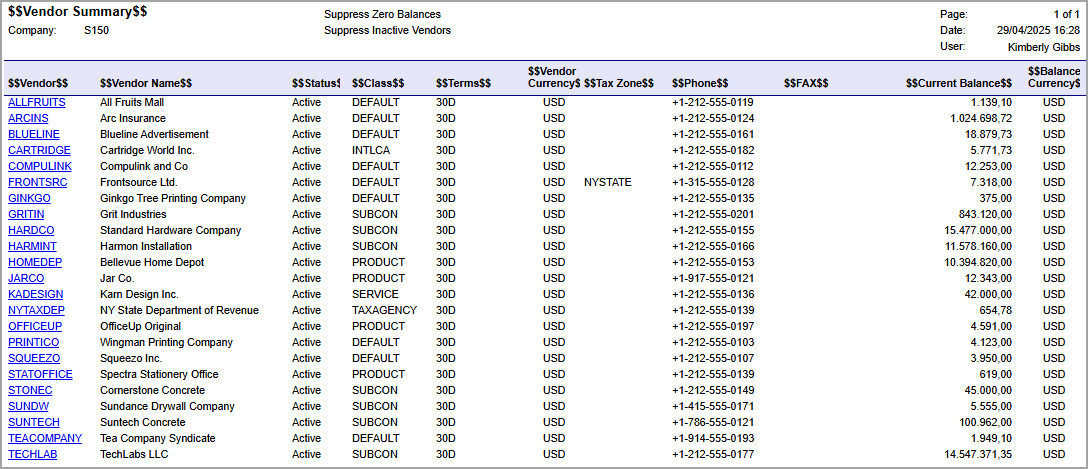Open the SUNTECH vendor link
Screen dimensions: 1088x469
coord(34,422)
